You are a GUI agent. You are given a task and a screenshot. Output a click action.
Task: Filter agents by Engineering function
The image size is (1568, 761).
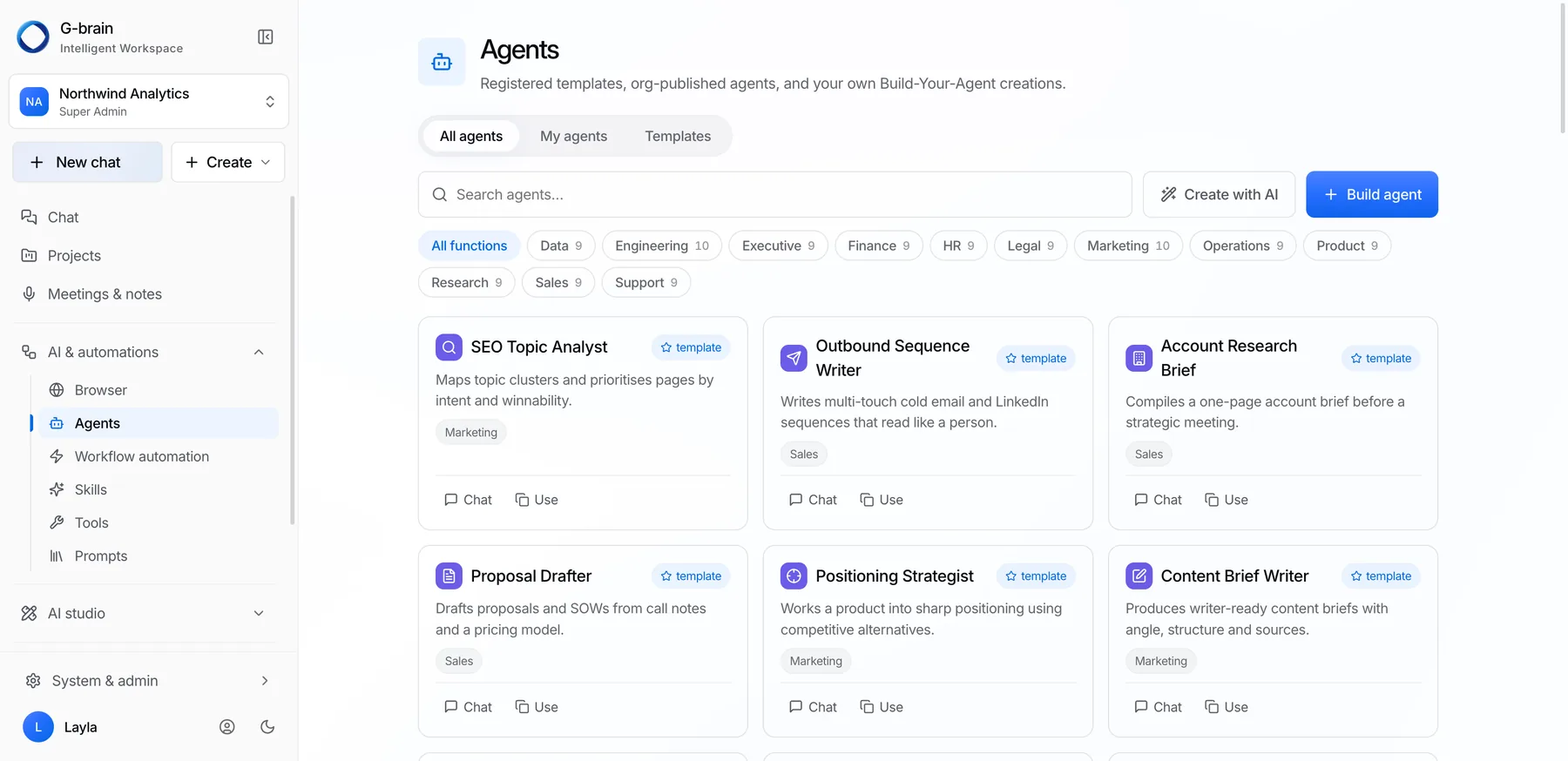pyautogui.click(x=662, y=246)
